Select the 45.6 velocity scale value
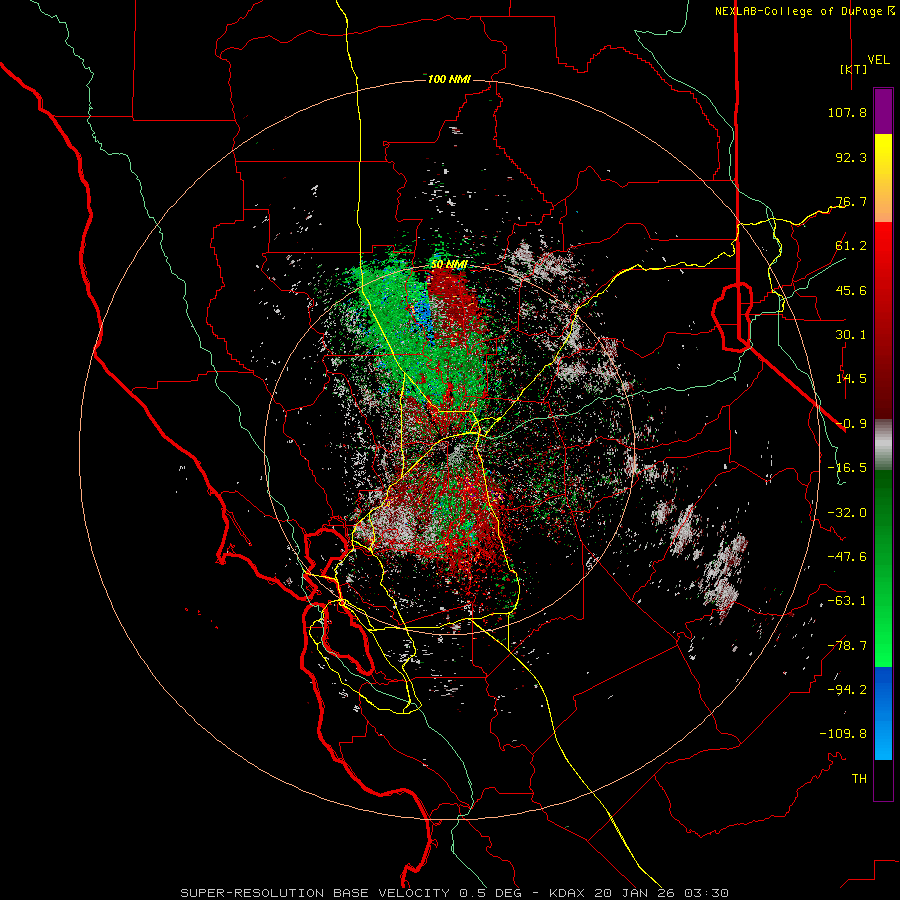The height and width of the screenshot is (900, 900). pos(851,290)
